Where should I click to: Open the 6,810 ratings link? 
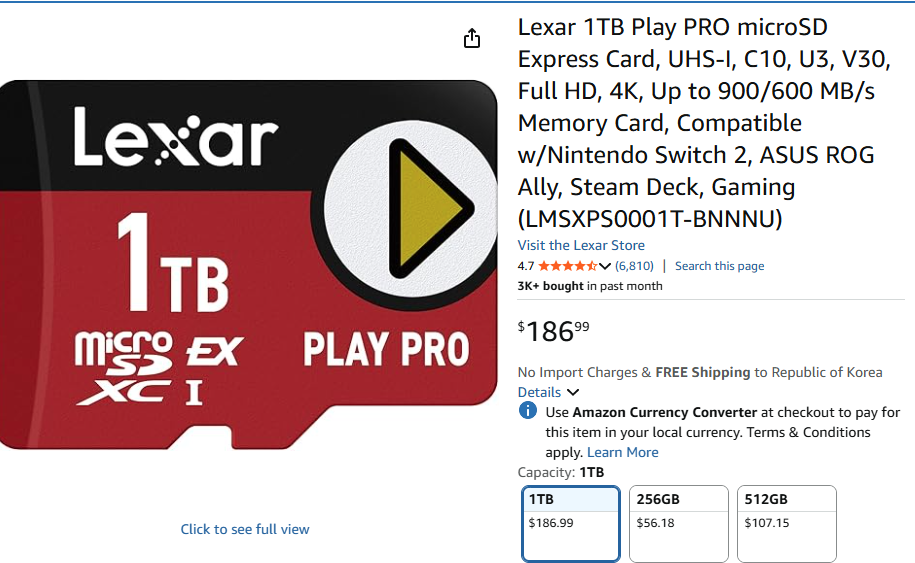pos(634,266)
